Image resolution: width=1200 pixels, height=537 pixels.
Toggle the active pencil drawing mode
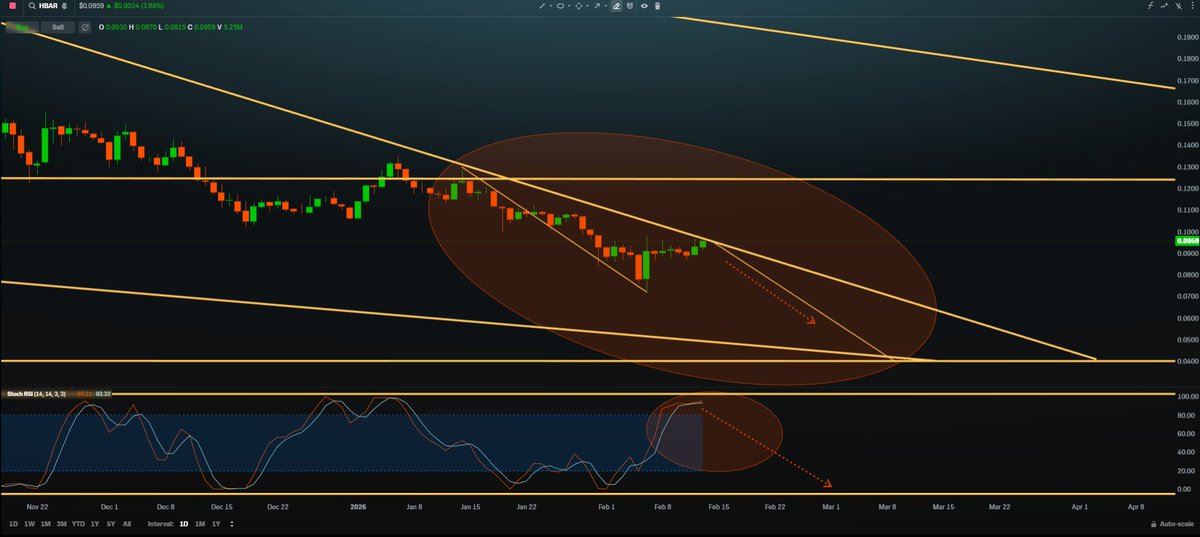coord(617,6)
